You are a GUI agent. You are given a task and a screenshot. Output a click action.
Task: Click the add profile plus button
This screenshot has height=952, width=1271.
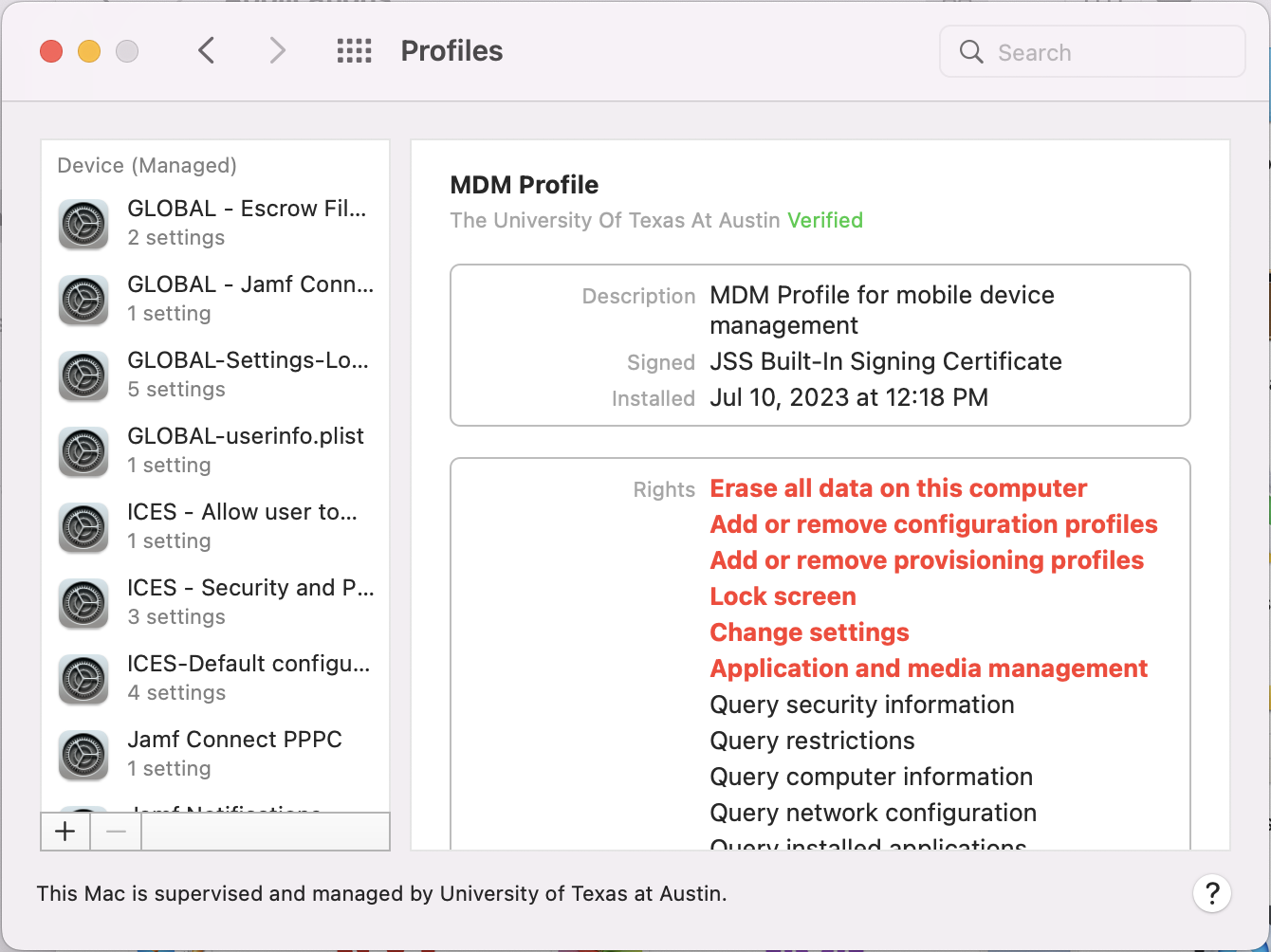tap(65, 832)
